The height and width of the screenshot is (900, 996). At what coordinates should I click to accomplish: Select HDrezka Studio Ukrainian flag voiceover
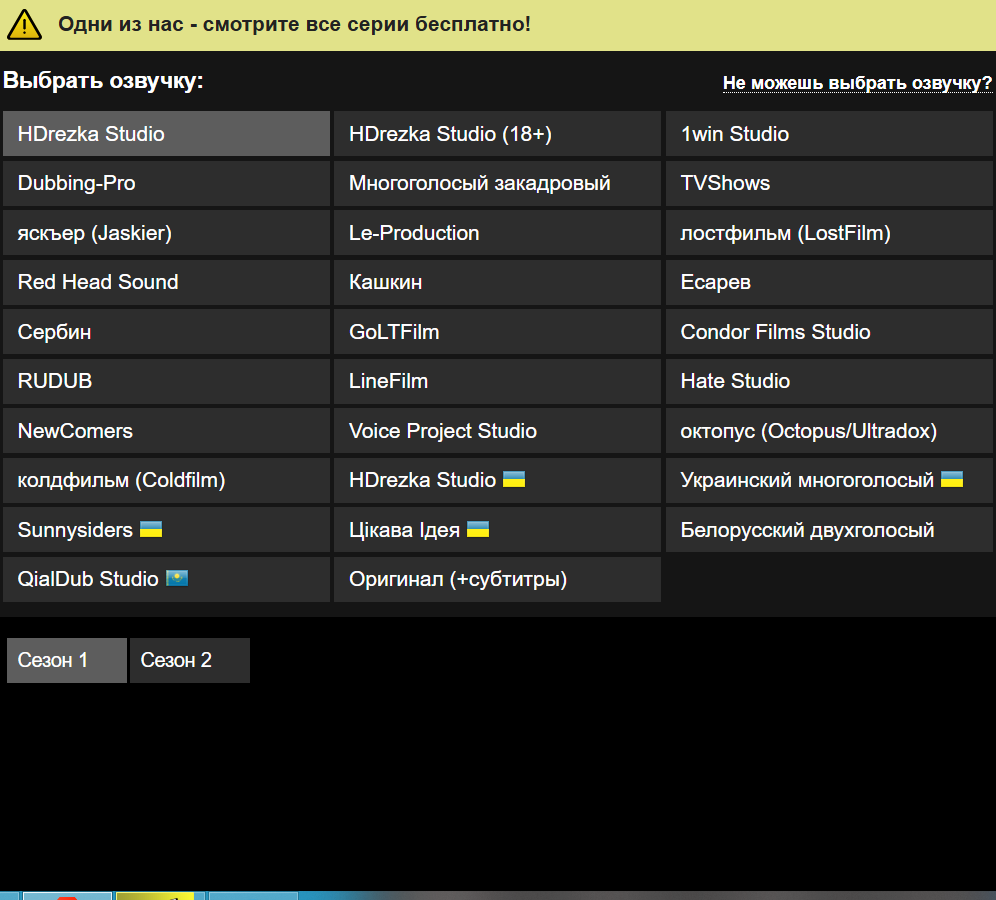497,480
